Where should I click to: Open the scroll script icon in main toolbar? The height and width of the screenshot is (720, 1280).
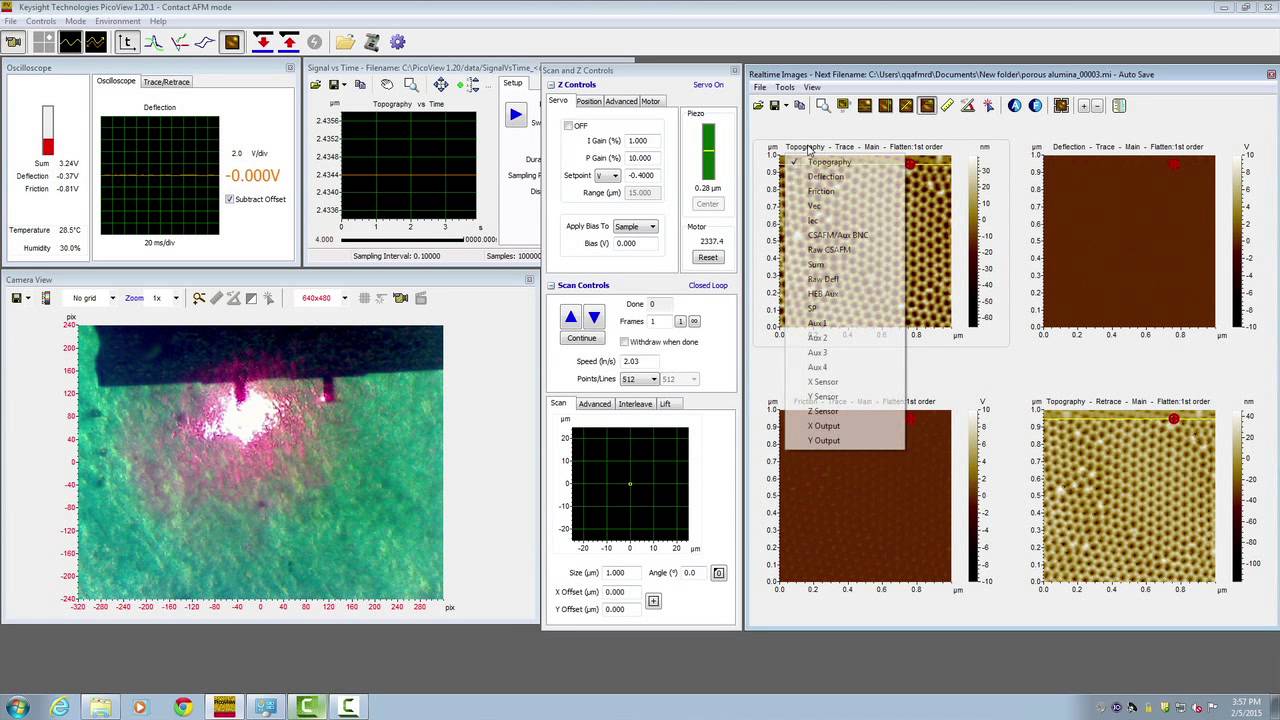coord(371,42)
